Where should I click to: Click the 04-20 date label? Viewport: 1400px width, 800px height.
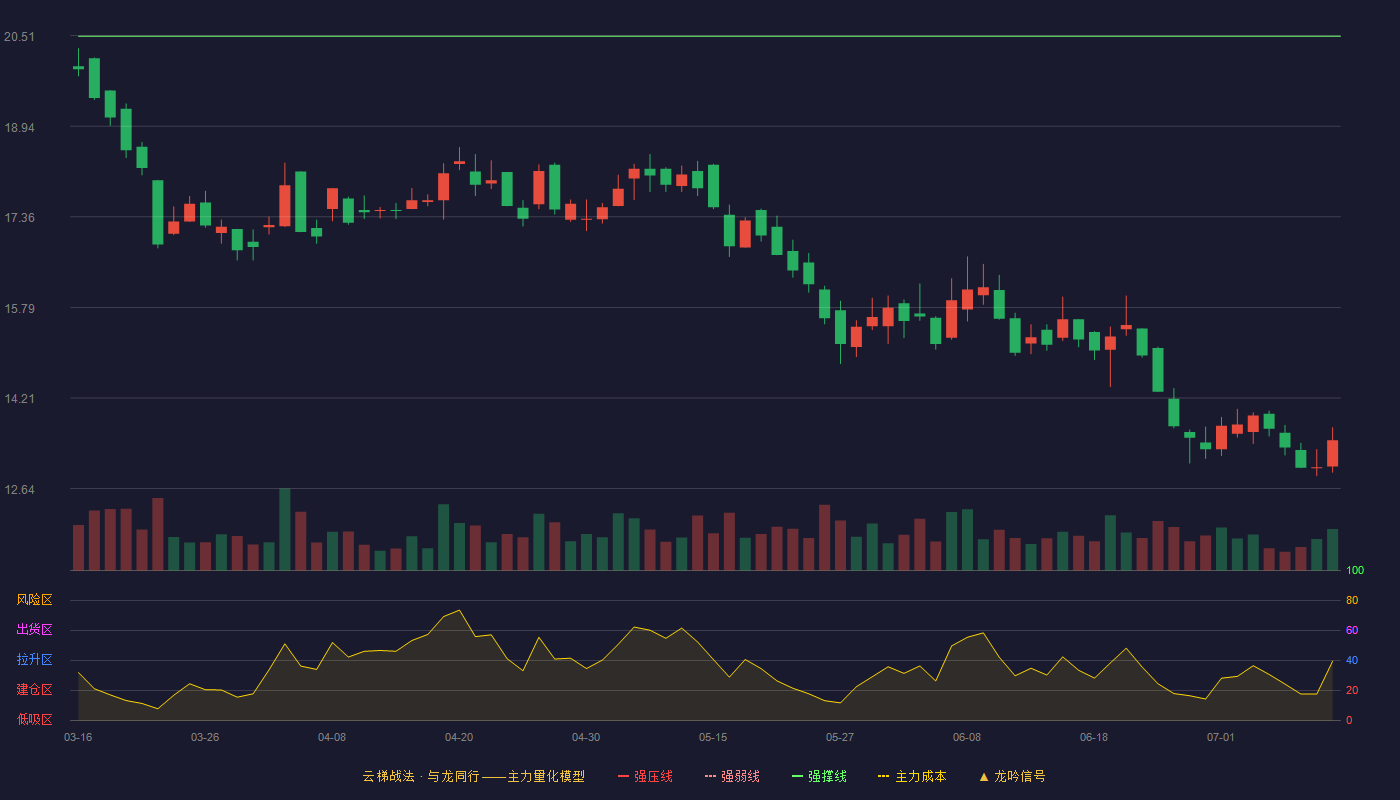(459, 737)
